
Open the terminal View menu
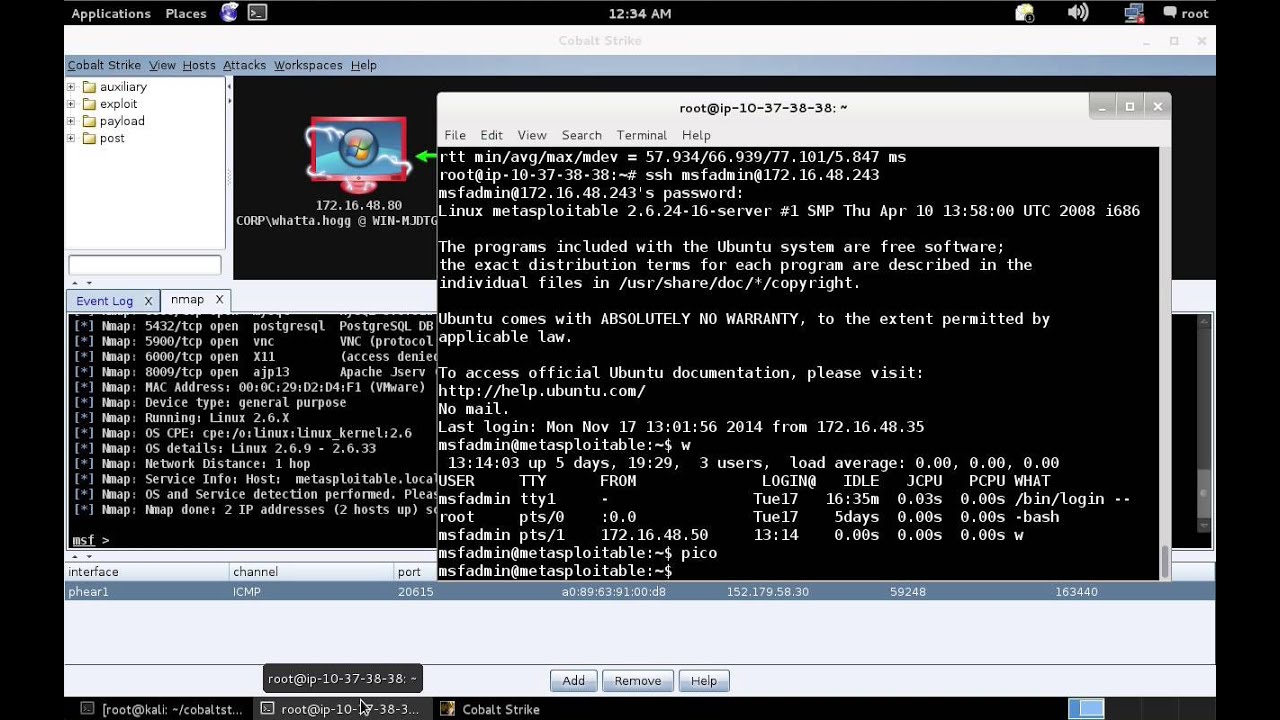tap(532, 135)
